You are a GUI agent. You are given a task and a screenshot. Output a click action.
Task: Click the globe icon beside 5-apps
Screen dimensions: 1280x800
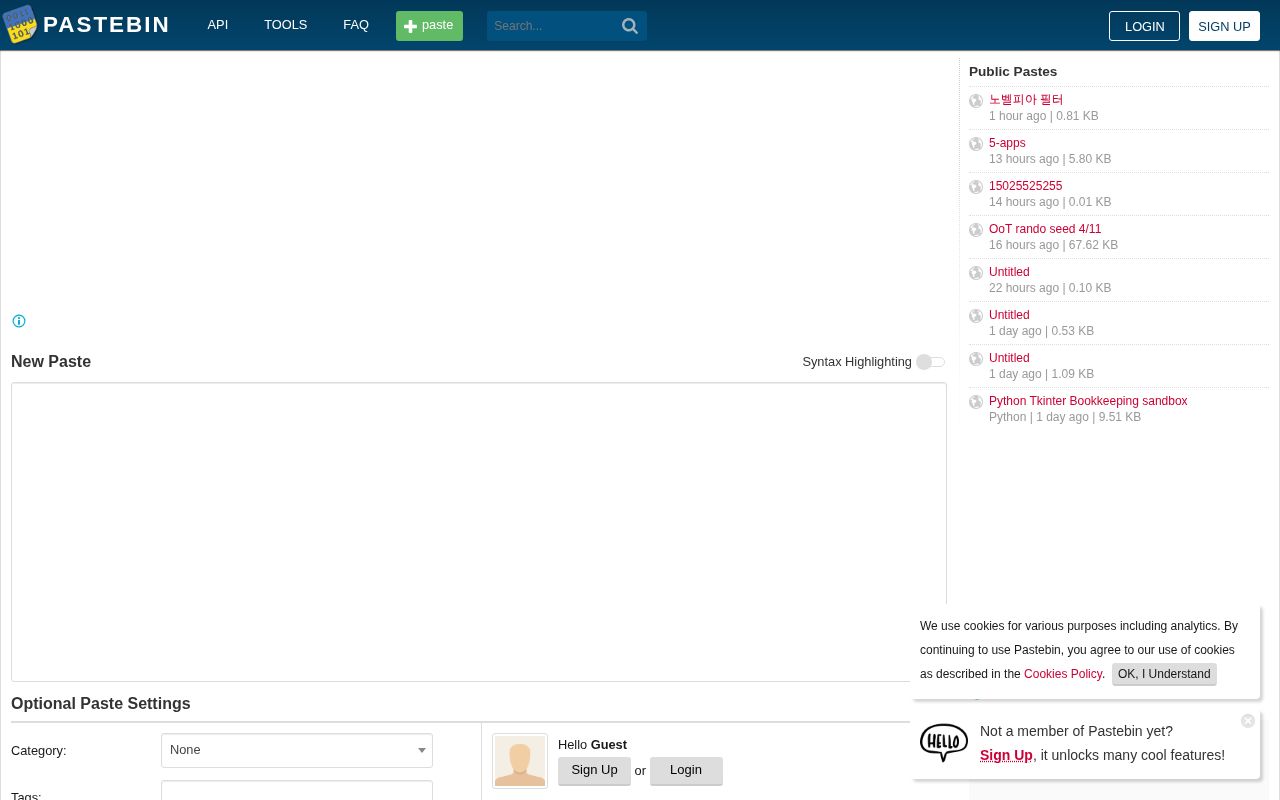point(976,144)
